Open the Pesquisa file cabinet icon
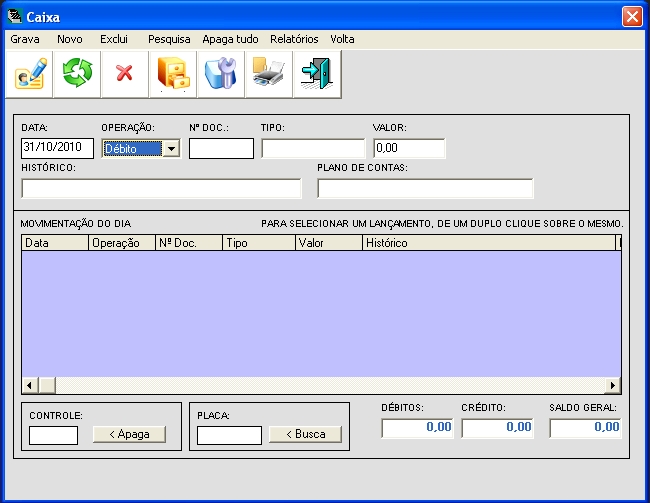 tap(173, 75)
